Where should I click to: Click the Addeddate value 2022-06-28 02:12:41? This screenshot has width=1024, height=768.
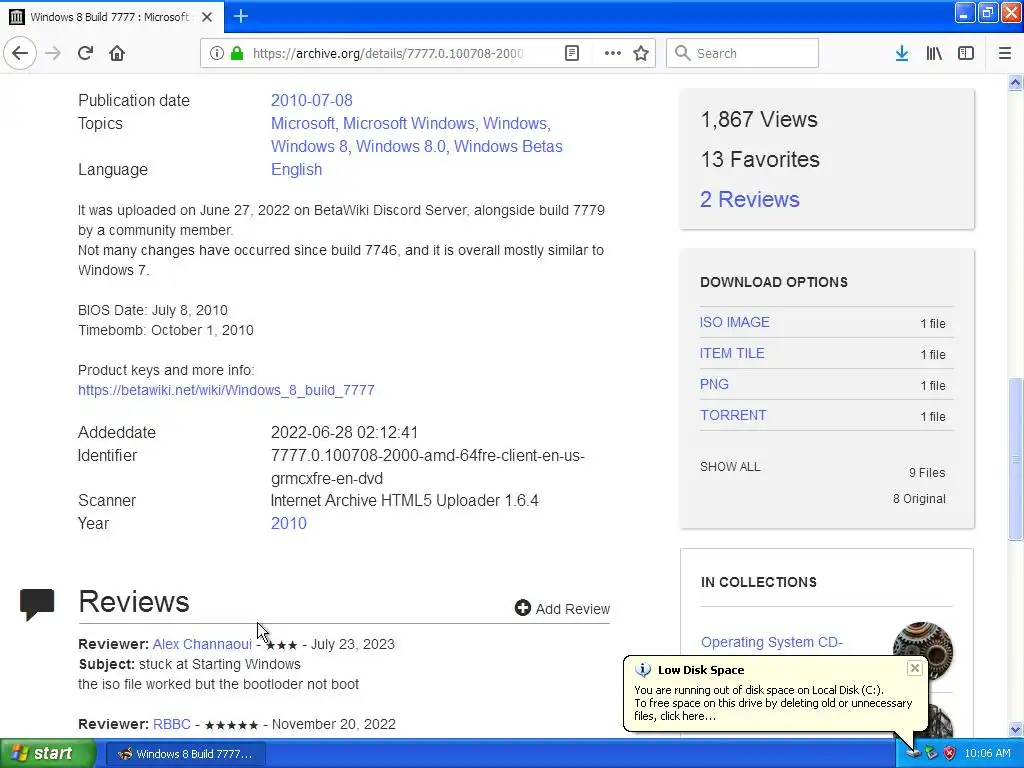pos(344,432)
